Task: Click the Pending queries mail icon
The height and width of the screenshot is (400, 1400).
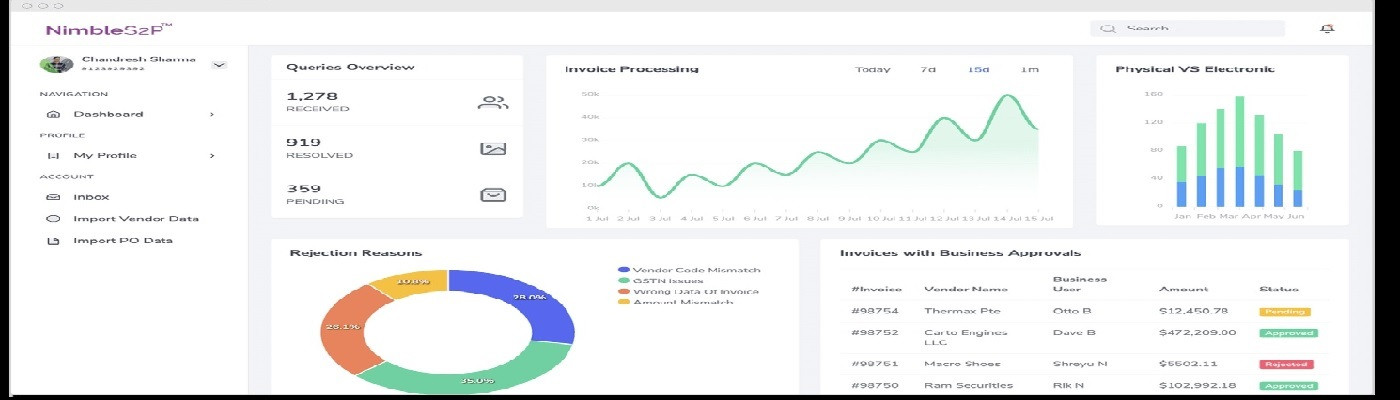Action: click(493, 194)
